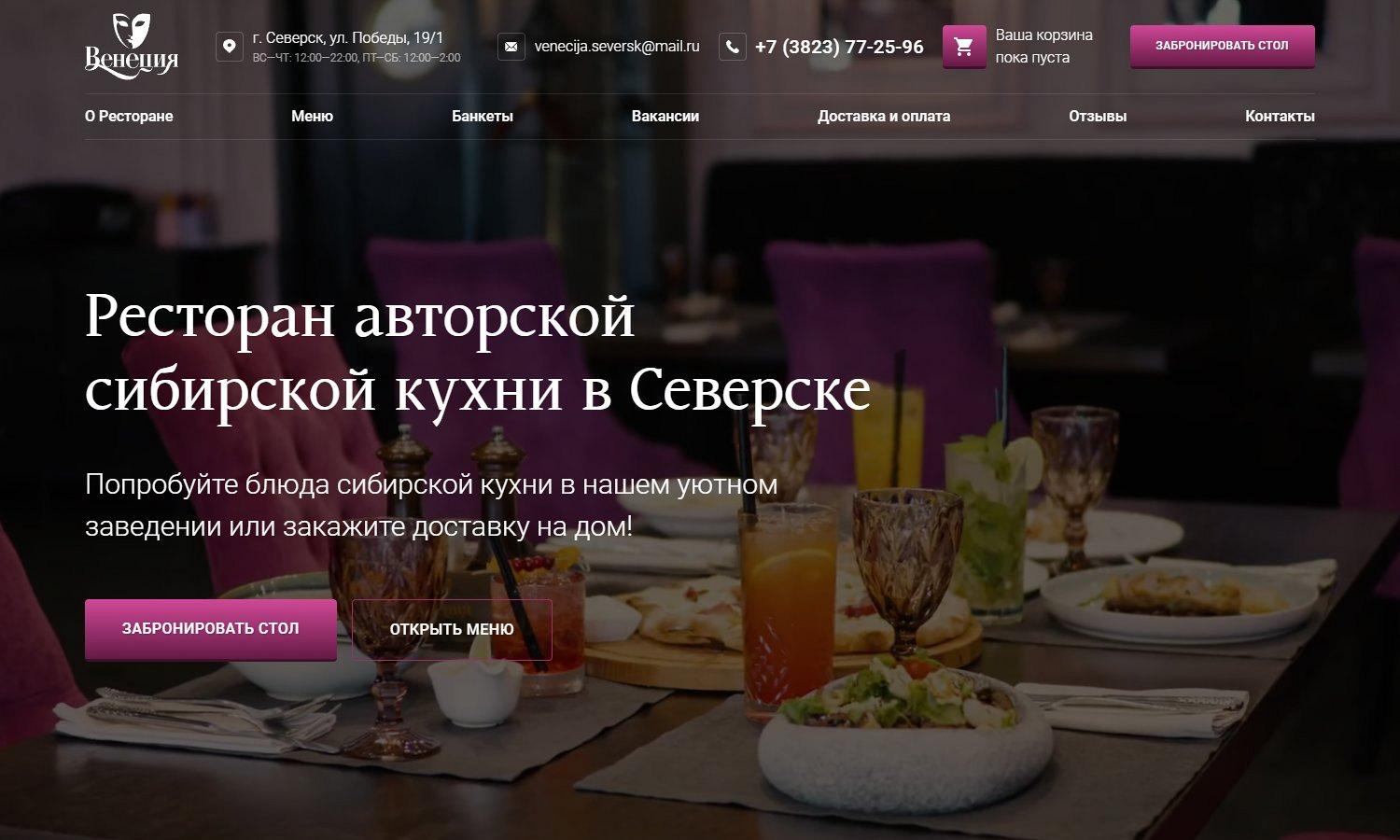Screen dimensions: 1400x840
Task: Click the phone number +7 (3823) 77-25-96
Action: tap(839, 47)
